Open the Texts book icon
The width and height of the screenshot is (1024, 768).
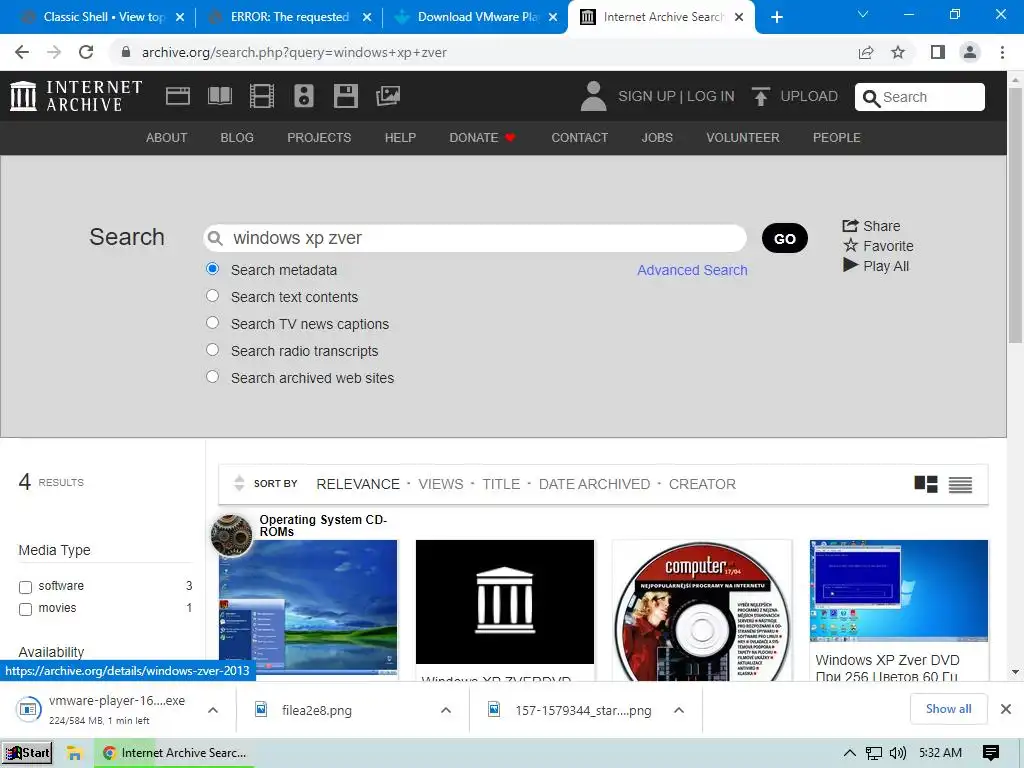click(x=219, y=96)
